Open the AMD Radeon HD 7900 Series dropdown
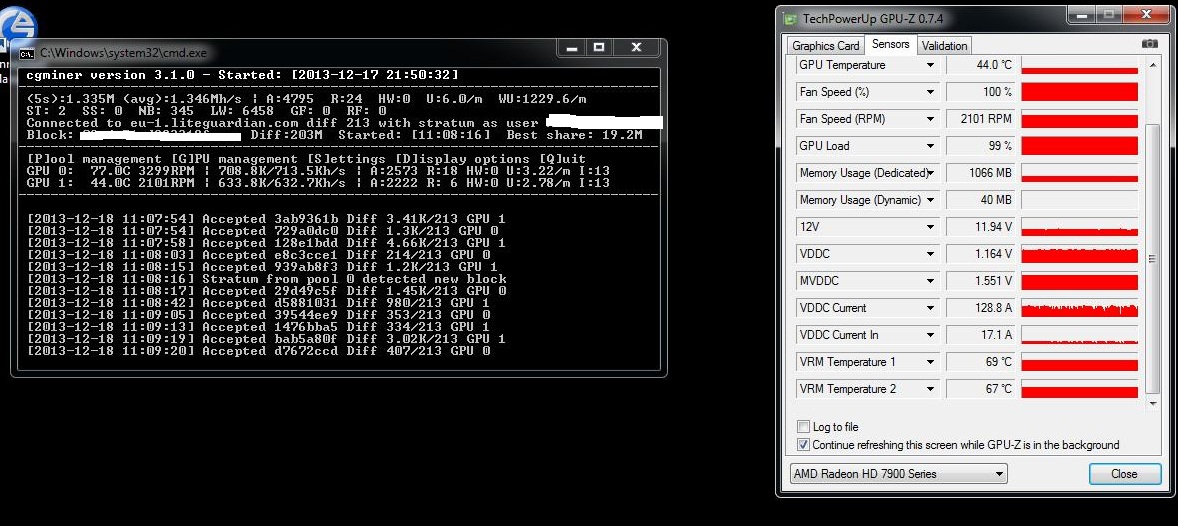The width and height of the screenshot is (1178, 526). coord(898,474)
